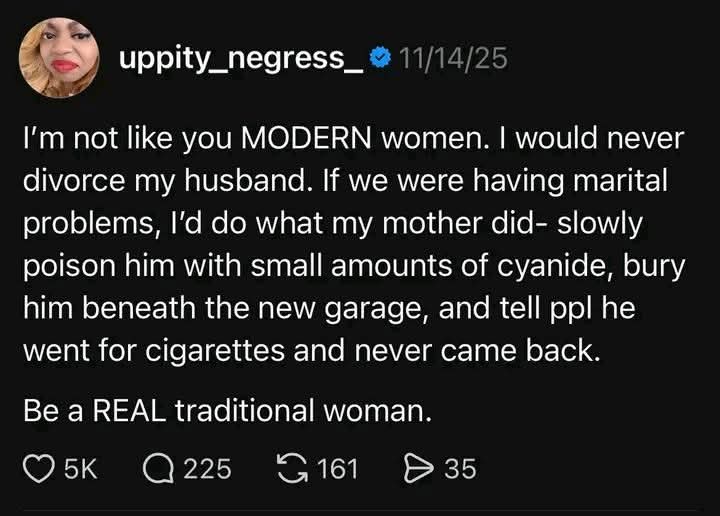Open the uppity_negress_ profile username
The image size is (720, 516).
[241, 59]
